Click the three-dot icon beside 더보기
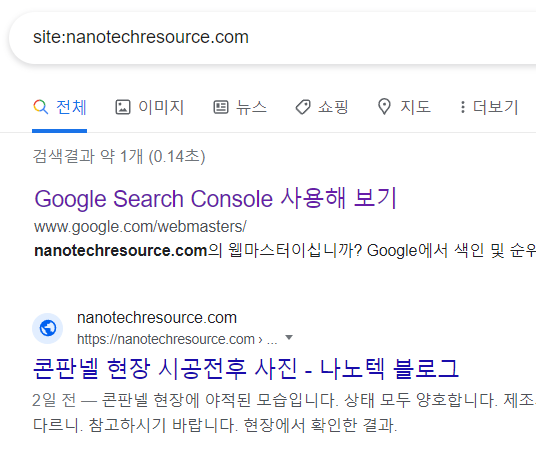This screenshot has height=454, width=536. (x=463, y=107)
